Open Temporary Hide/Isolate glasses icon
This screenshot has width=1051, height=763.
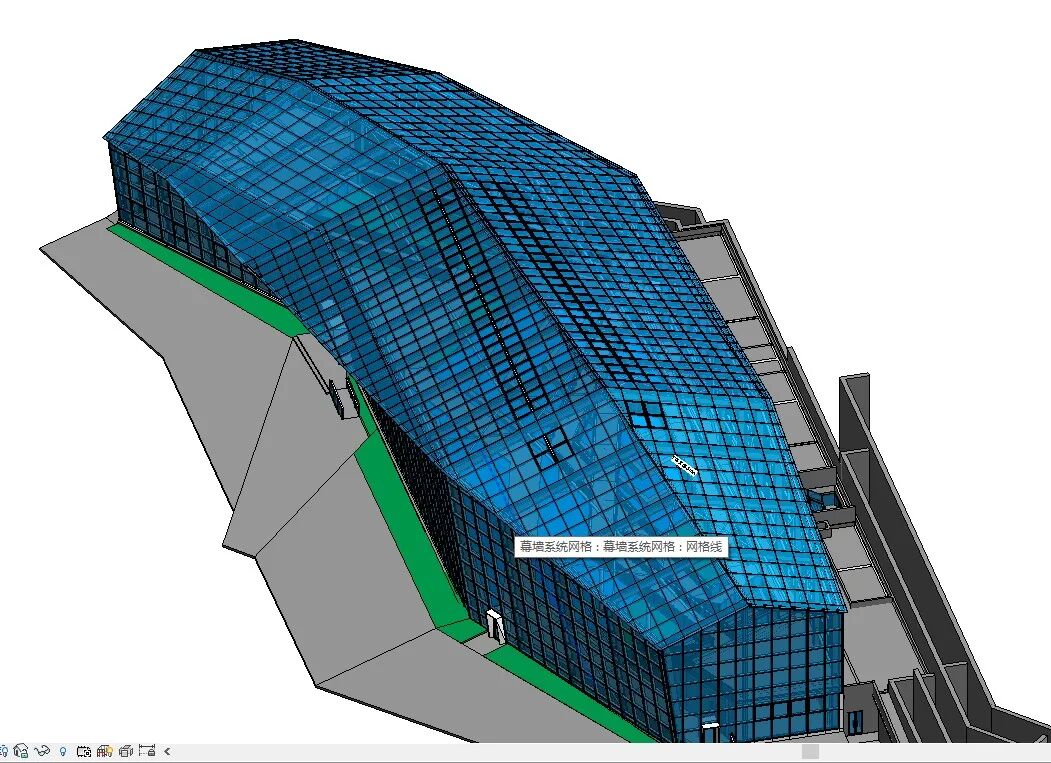click(42, 750)
